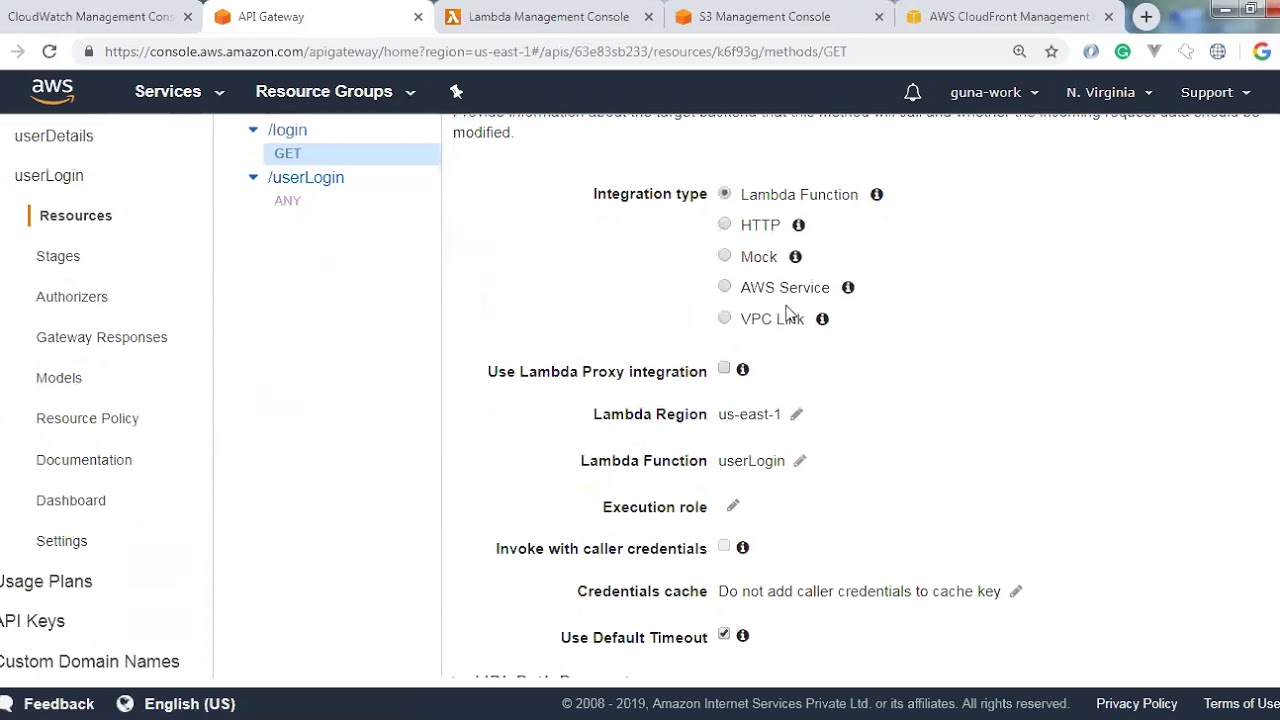This screenshot has width=1280, height=720.
Task: Open the N. Virginia region dropdown
Action: pos(1109,92)
